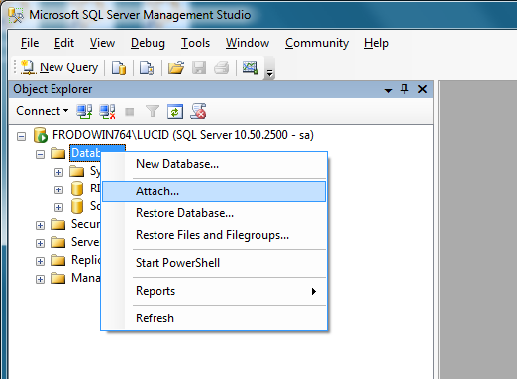Close the Object Explorer panel
The width and height of the screenshot is (517, 379).
[422, 89]
